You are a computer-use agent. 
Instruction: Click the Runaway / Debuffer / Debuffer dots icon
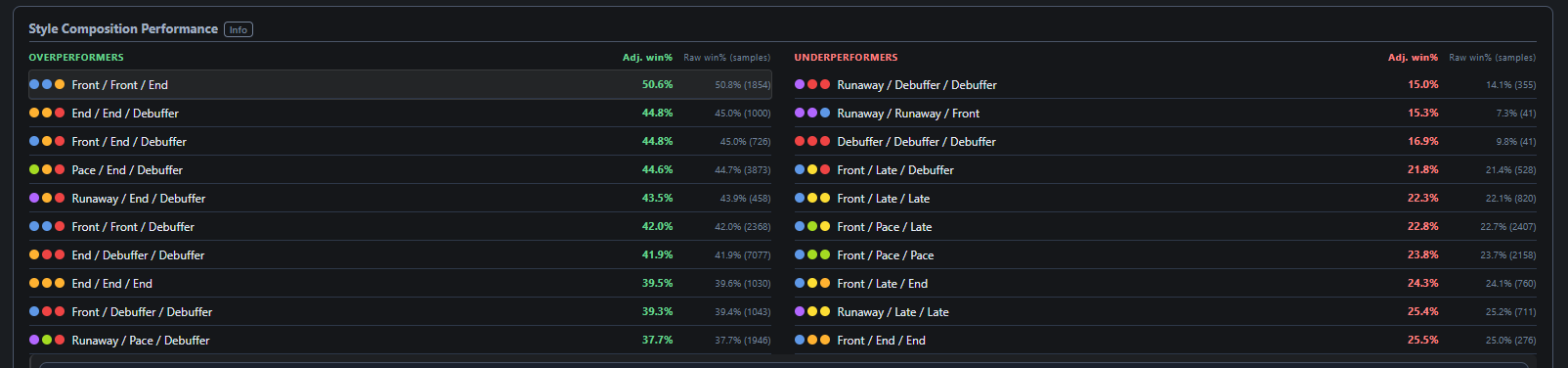click(812, 85)
